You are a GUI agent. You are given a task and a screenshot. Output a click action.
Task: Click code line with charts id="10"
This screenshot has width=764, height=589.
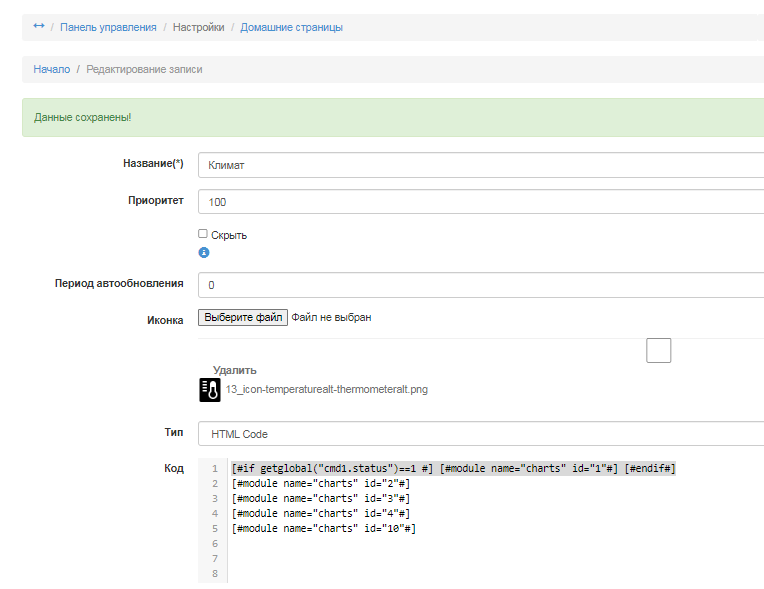[x=323, y=528]
